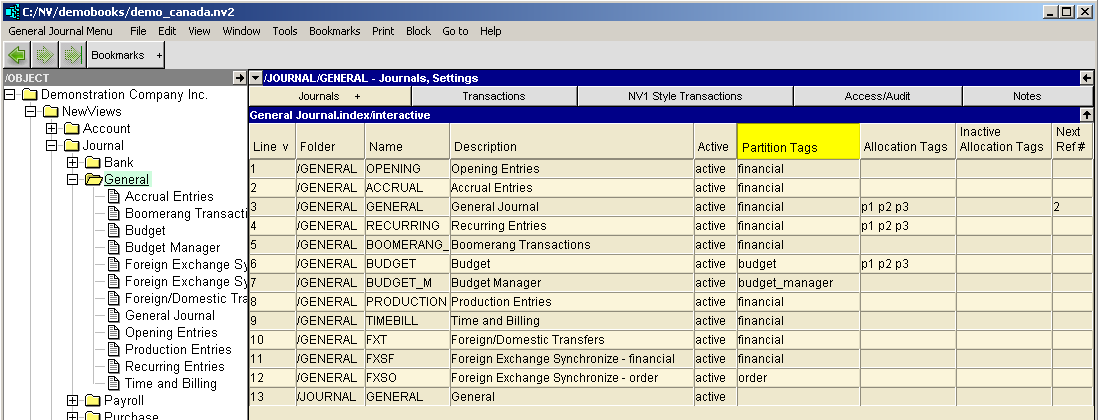Expand the Bank folder node

point(73,162)
